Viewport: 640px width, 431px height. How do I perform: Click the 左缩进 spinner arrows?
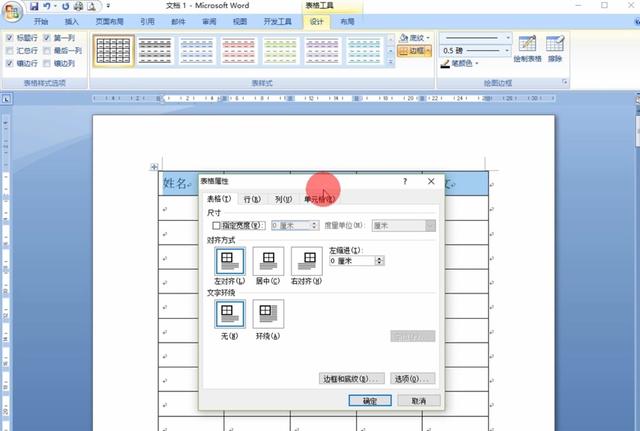(x=380, y=261)
